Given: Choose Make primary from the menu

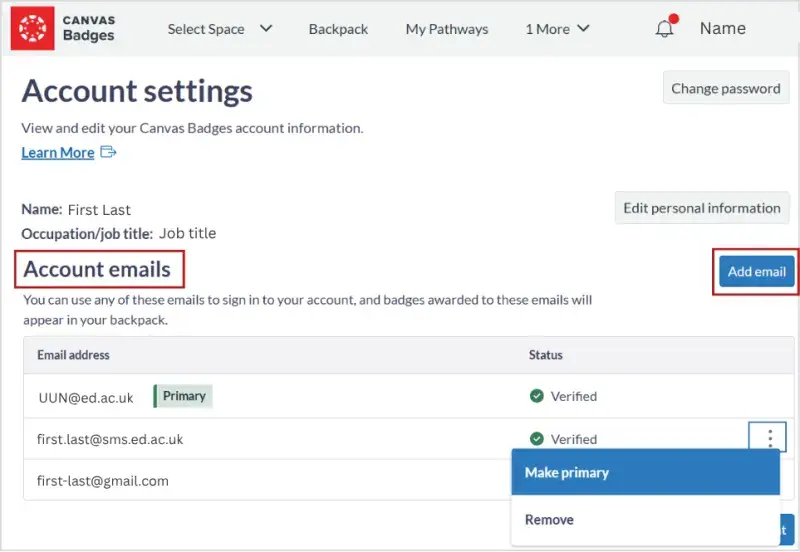Looking at the screenshot, I should tap(645, 472).
